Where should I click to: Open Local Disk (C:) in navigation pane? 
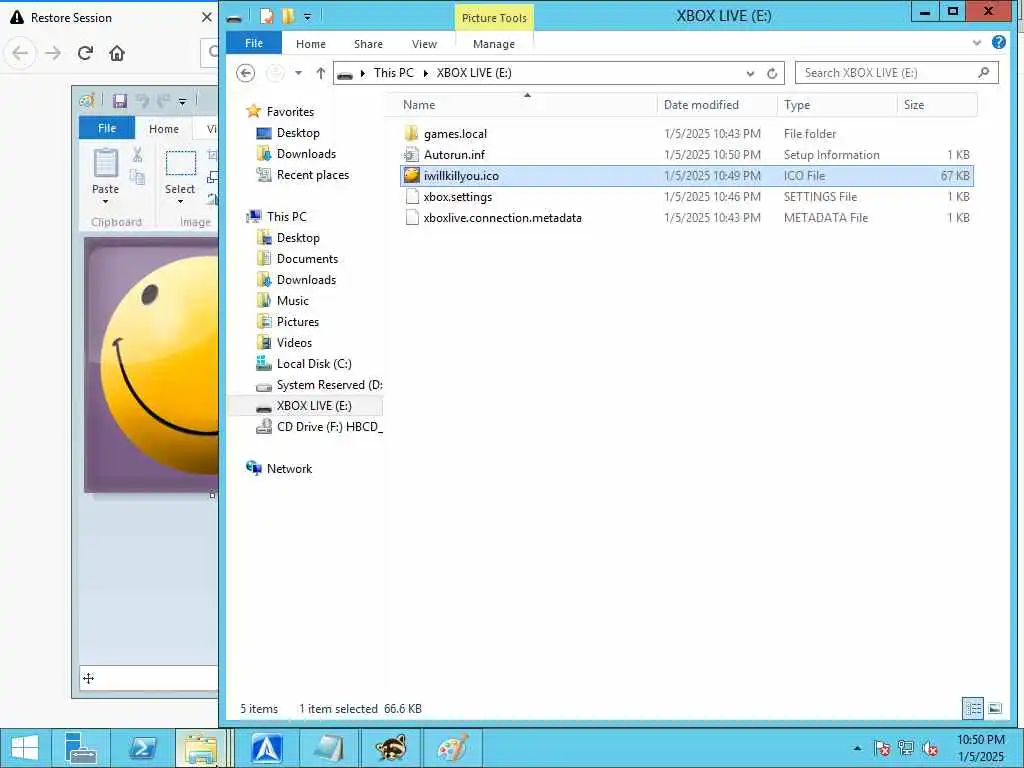coord(314,363)
